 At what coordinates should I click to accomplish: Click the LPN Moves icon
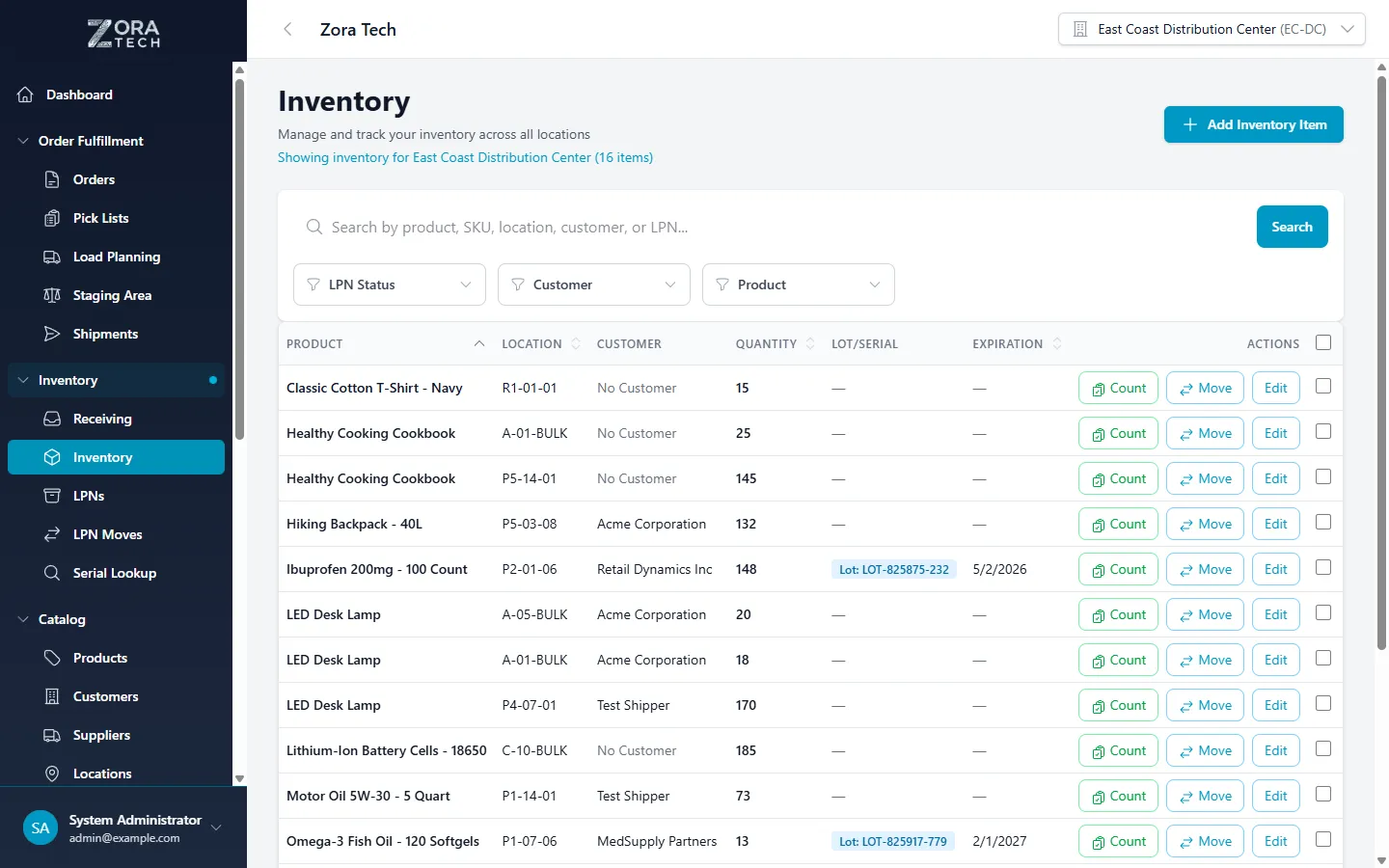click(x=50, y=534)
